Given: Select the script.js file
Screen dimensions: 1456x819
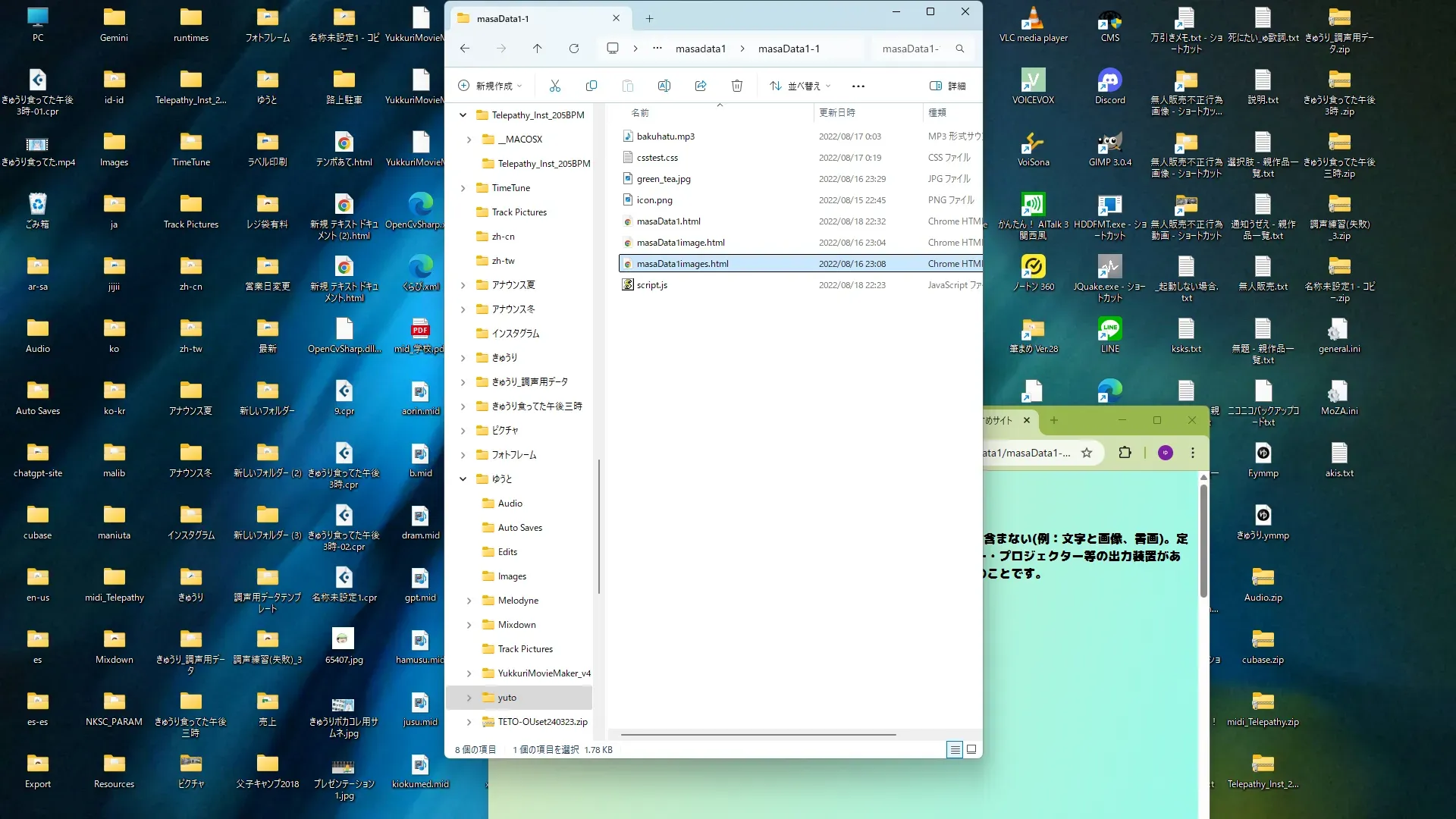Looking at the screenshot, I should 651,285.
